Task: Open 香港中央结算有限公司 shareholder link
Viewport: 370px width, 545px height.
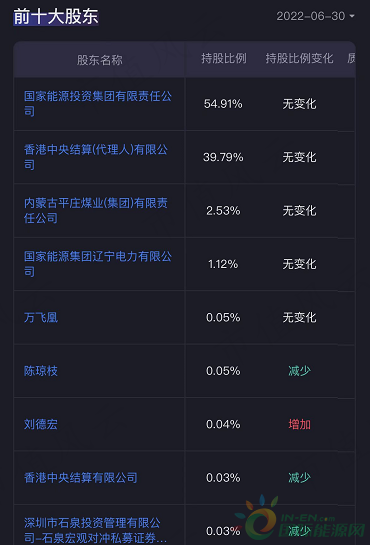Action: [81, 478]
